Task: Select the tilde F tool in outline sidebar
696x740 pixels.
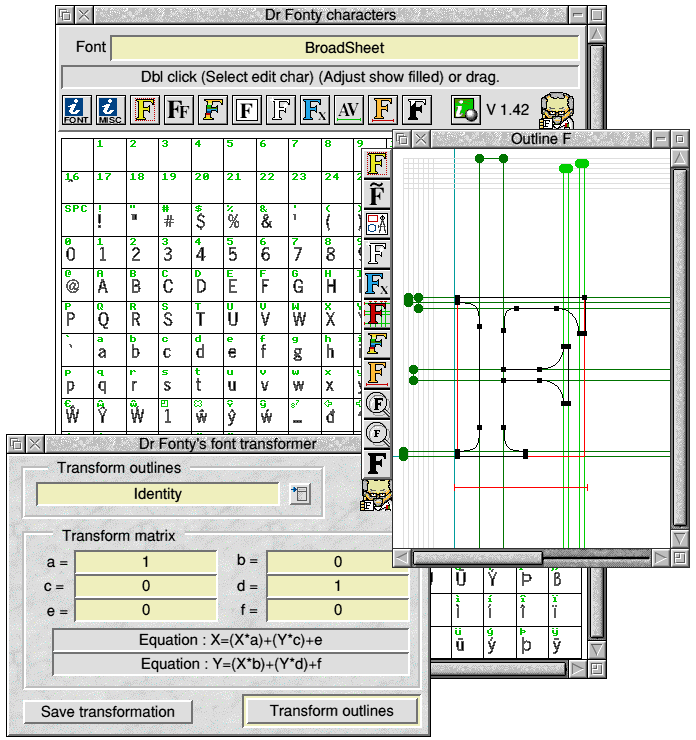Action: tap(377, 194)
